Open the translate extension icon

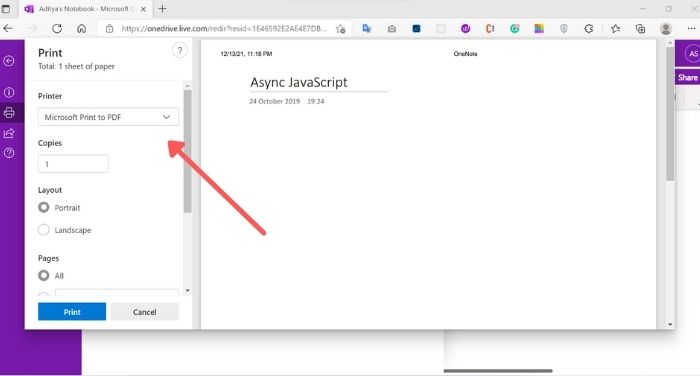click(367, 29)
